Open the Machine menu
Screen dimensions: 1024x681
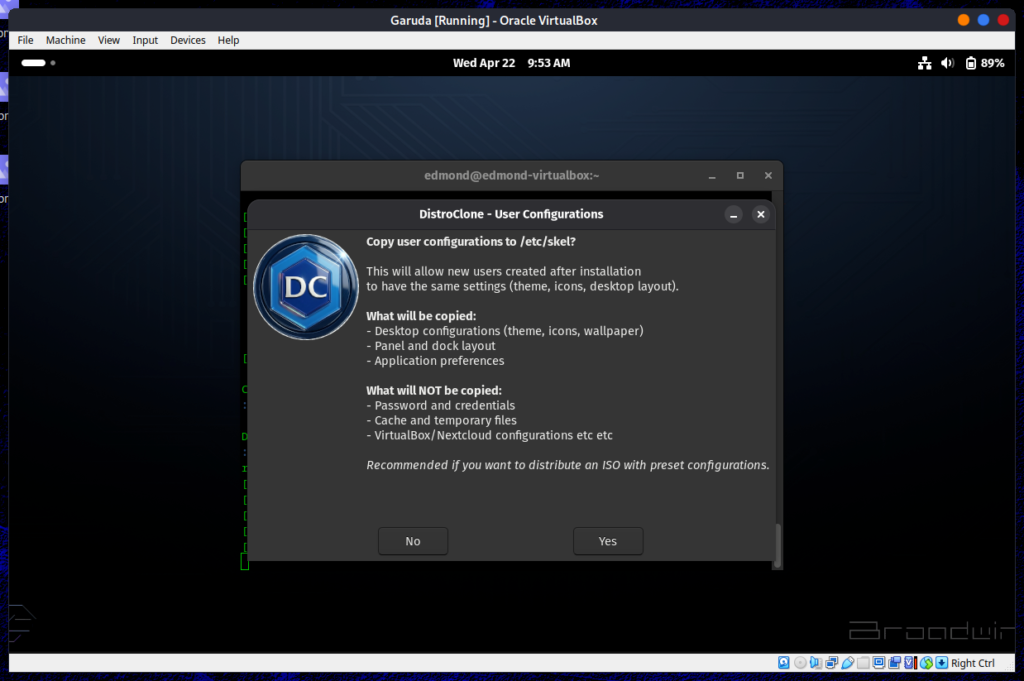(65, 40)
